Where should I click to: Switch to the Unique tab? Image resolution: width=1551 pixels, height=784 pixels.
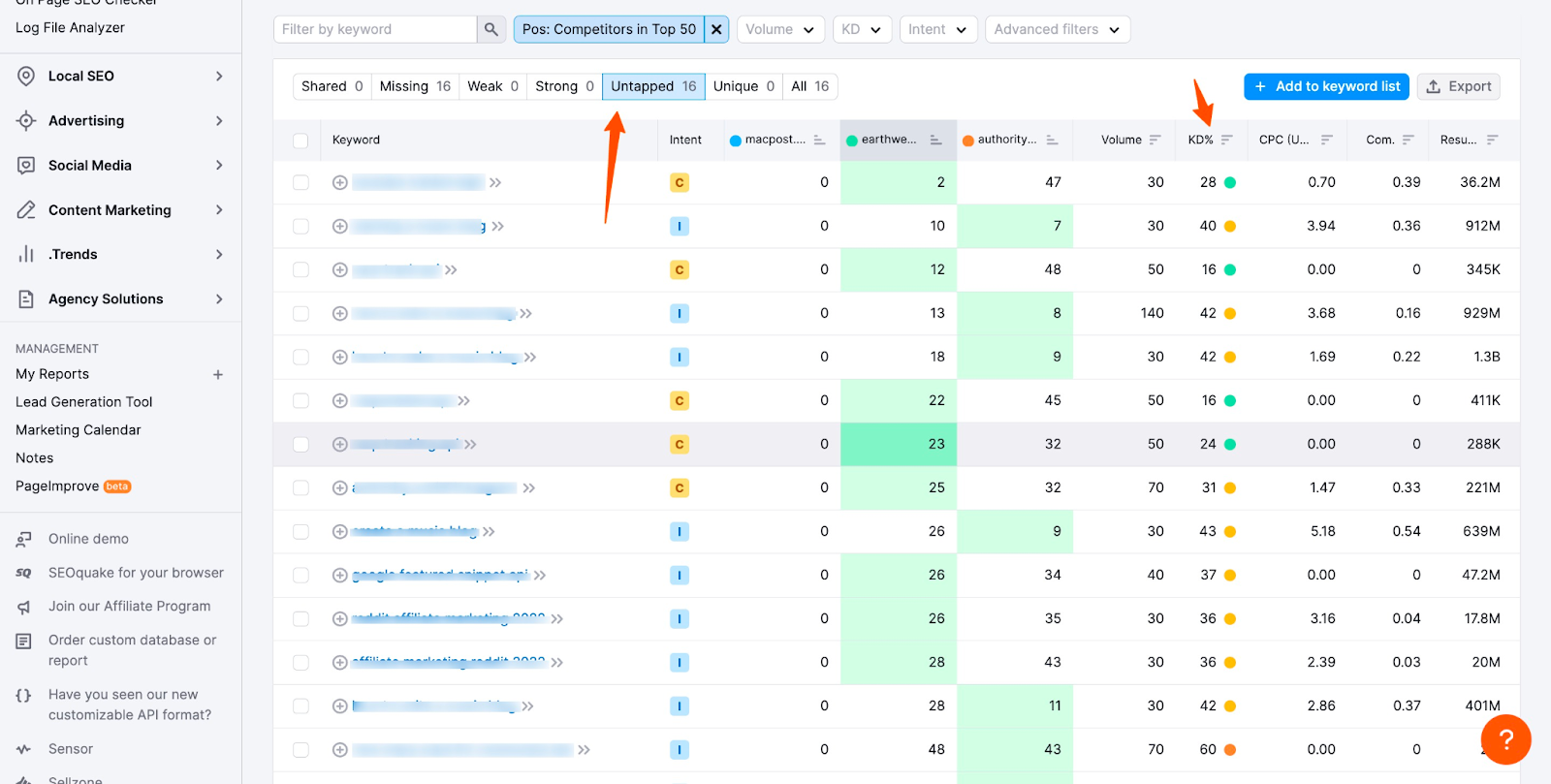point(744,86)
